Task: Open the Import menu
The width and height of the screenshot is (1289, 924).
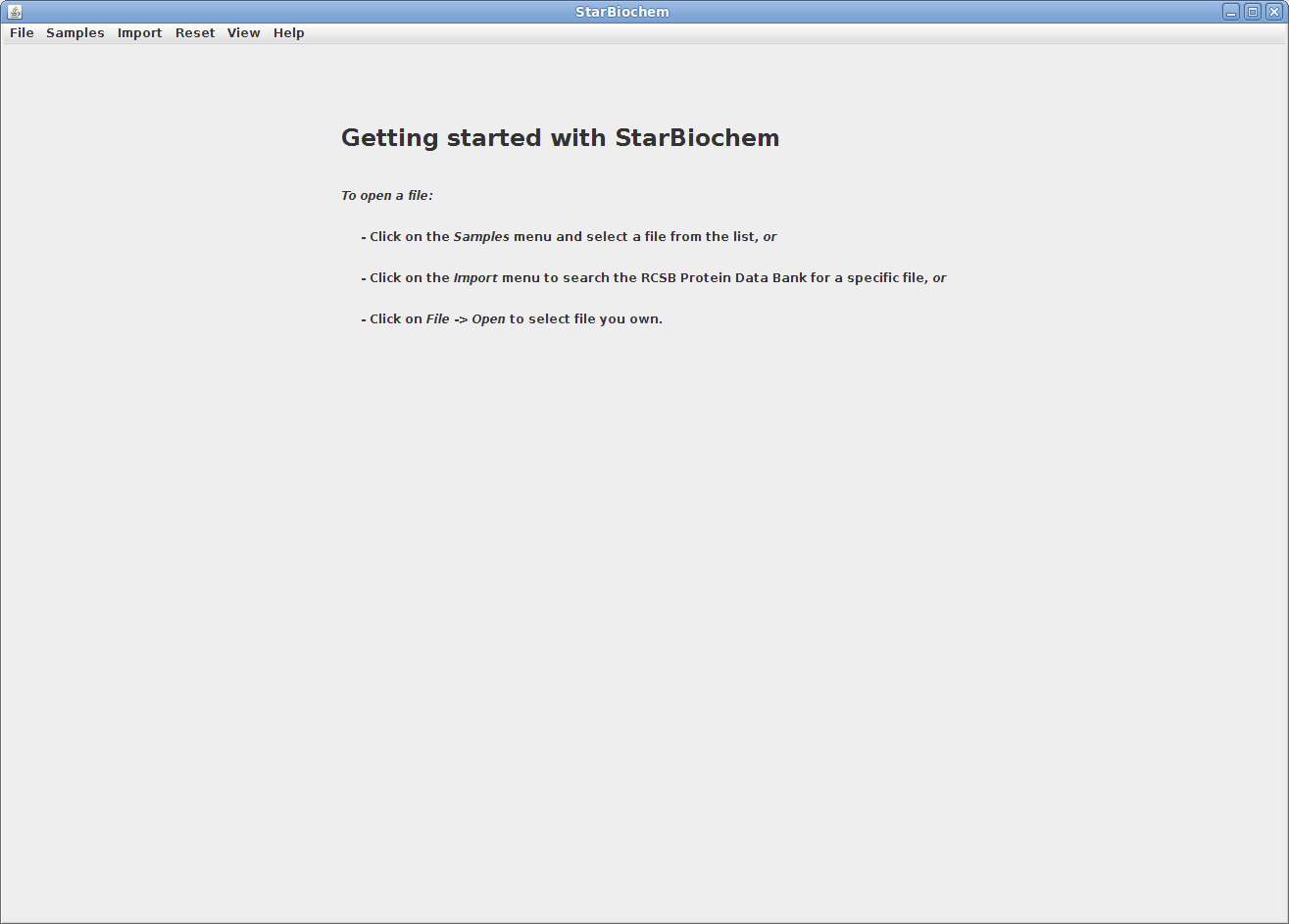Action: click(139, 33)
